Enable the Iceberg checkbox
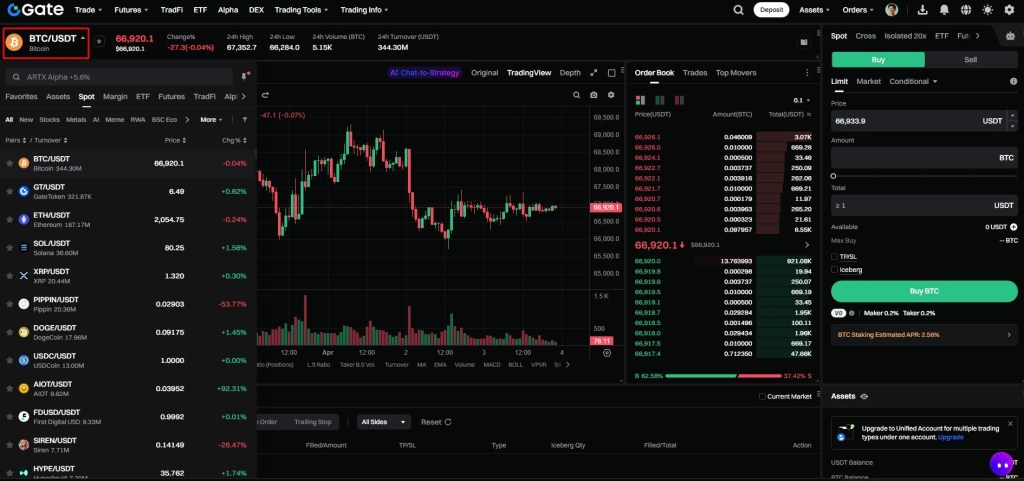Image resolution: width=1024 pixels, height=481 pixels. 835,269
